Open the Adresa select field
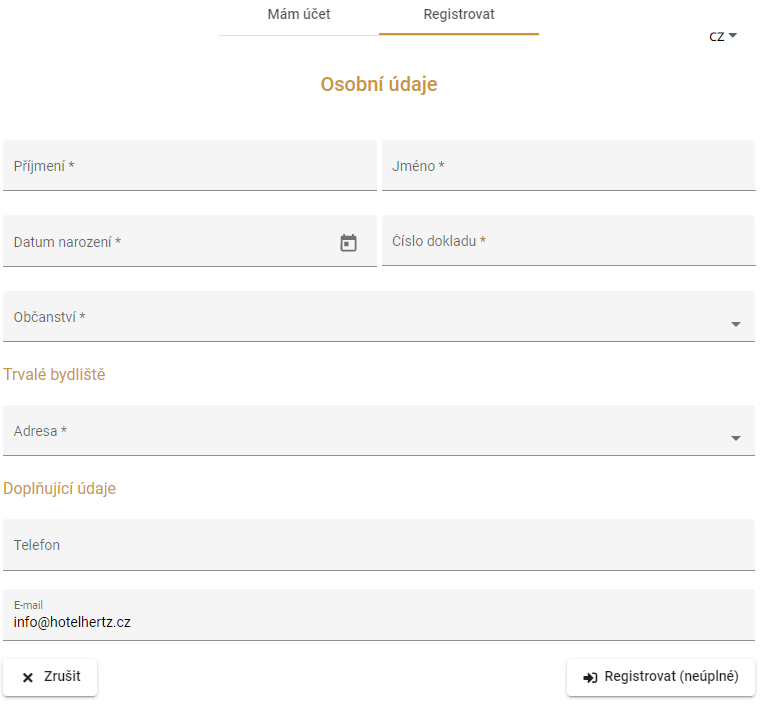This screenshot has width=761, height=706. (x=379, y=430)
